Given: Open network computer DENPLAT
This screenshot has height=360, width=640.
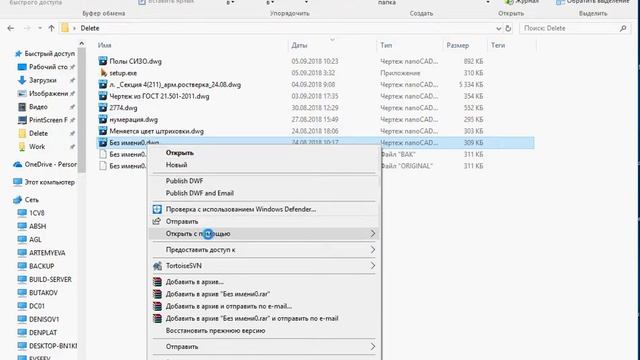Looking at the screenshot, I should click(43, 333).
